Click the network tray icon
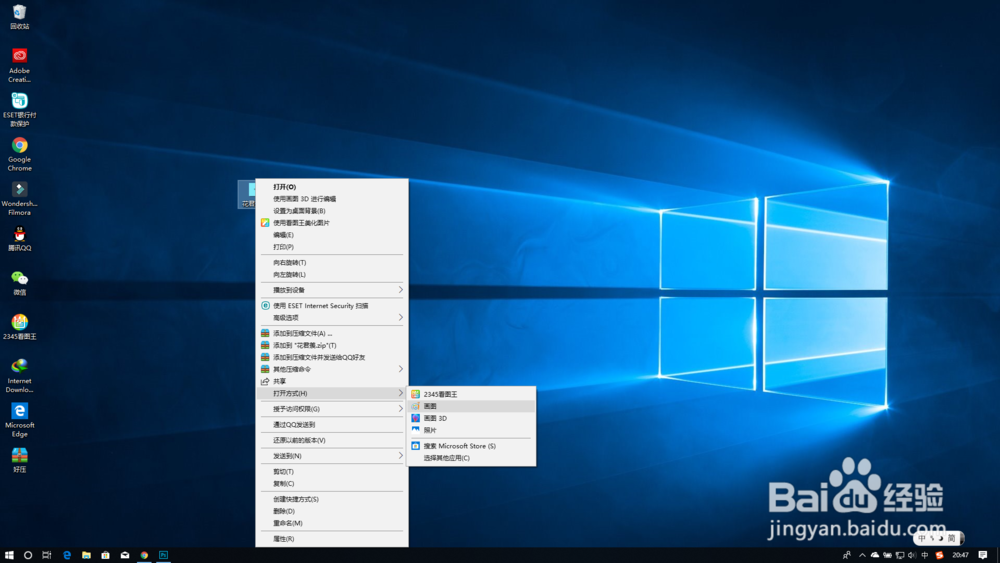This screenshot has height=563, width=1000. click(x=900, y=555)
